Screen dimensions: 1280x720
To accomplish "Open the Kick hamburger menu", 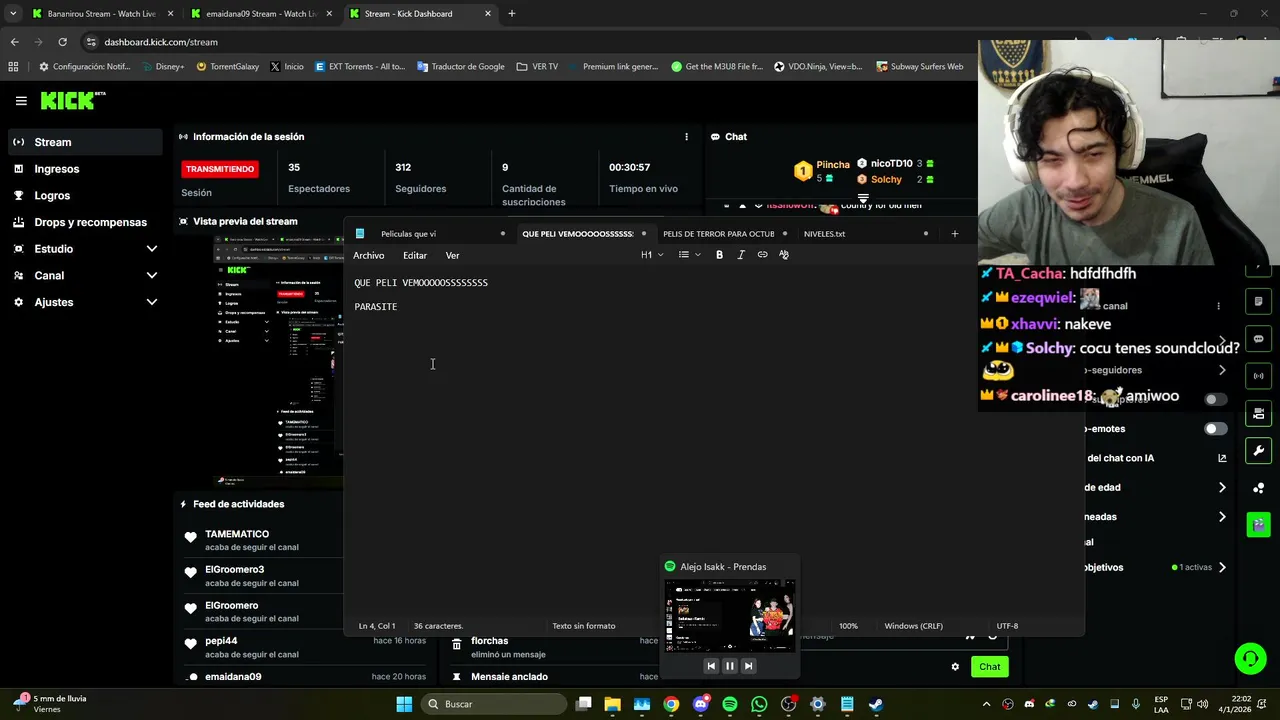I will pos(21,101).
